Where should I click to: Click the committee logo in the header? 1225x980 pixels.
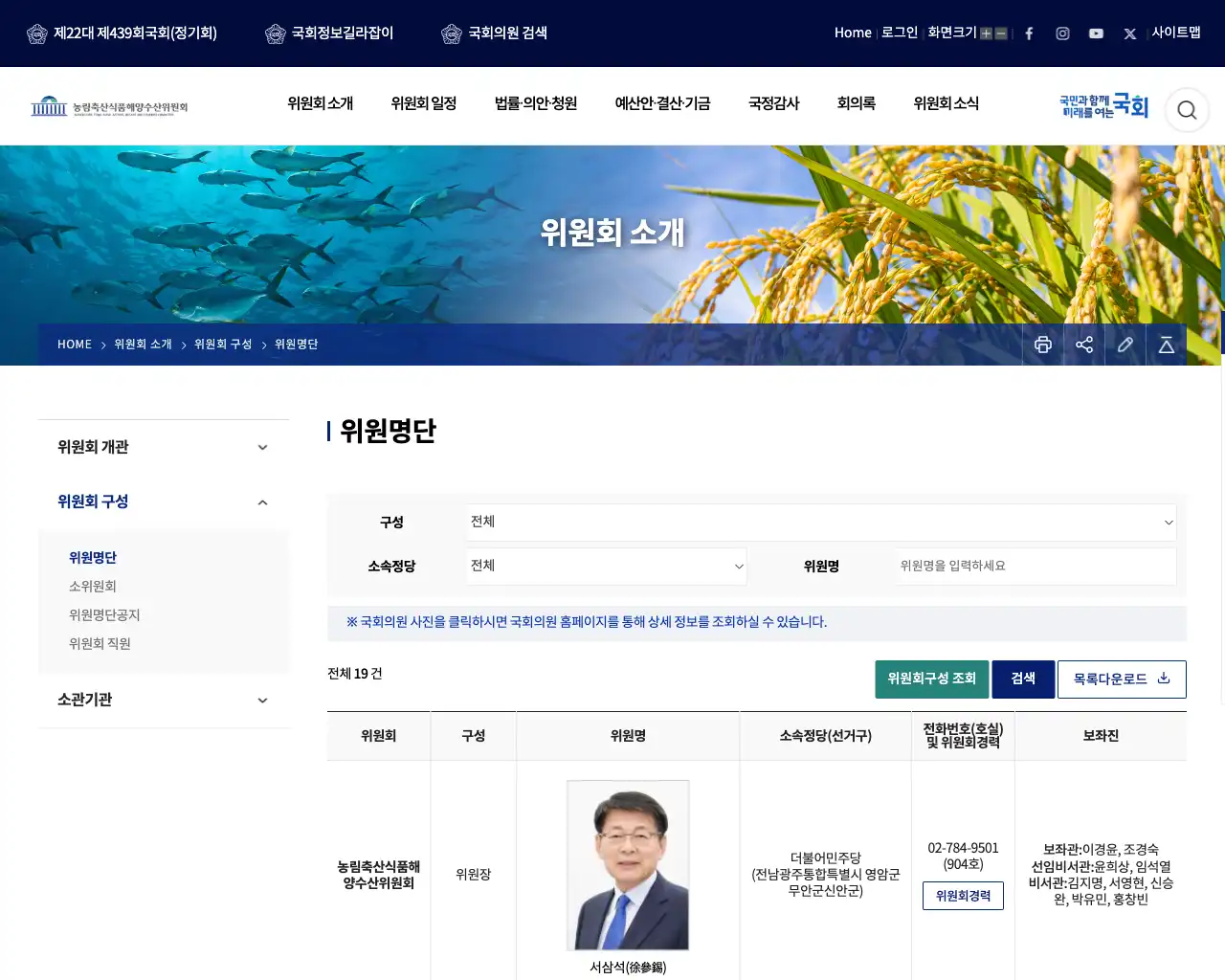109,106
